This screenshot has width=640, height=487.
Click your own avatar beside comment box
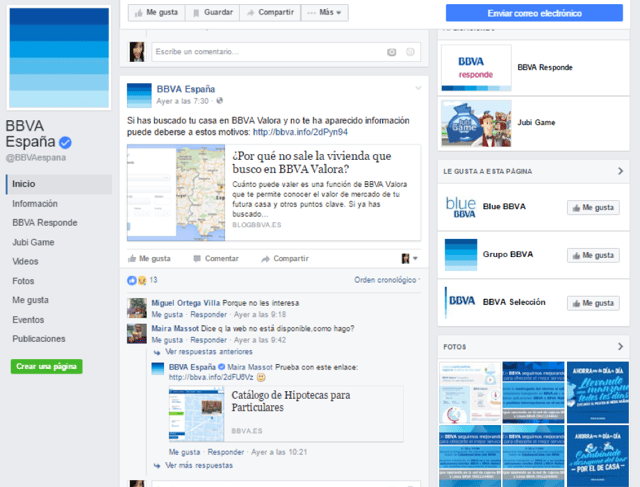[x=137, y=52]
